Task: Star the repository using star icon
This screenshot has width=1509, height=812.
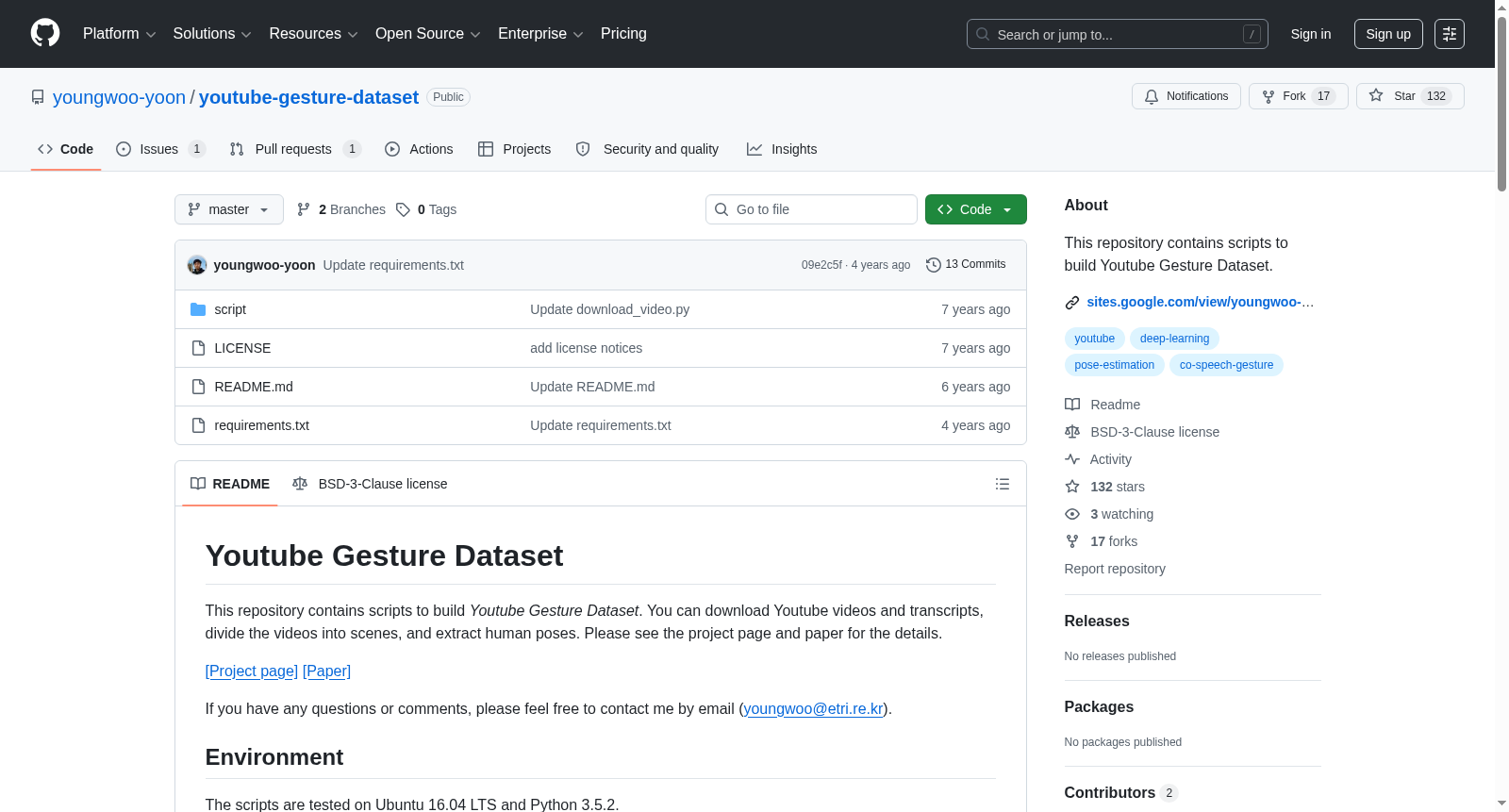Action: (1376, 96)
